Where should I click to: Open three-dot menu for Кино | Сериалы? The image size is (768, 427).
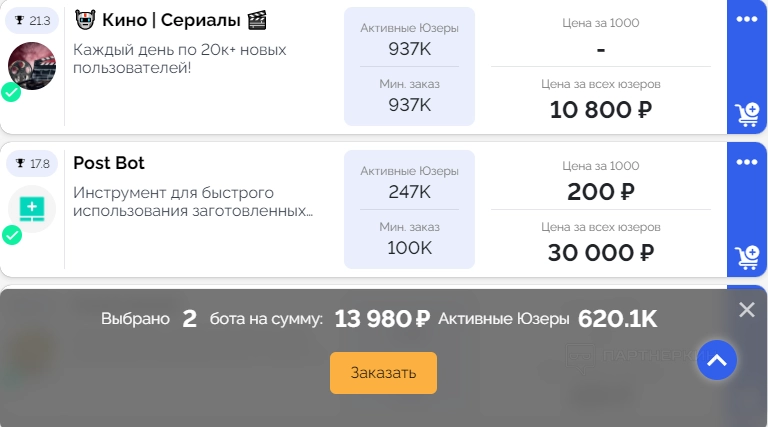point(747,19)
